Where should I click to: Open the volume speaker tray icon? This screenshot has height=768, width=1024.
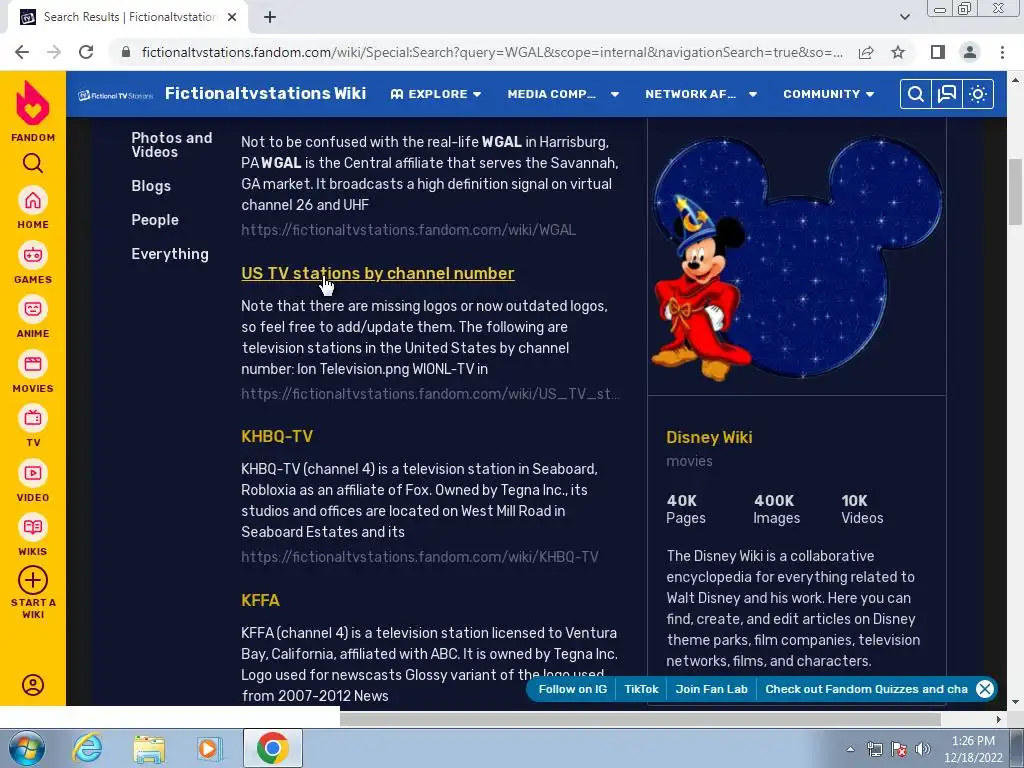(922, 749)
